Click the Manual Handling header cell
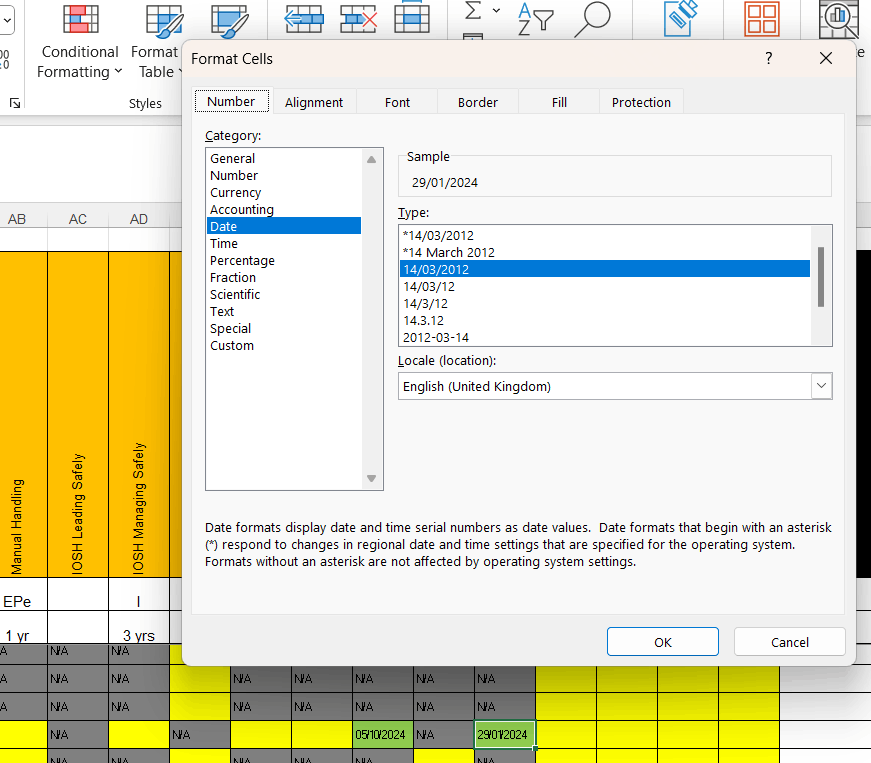 [x=23, y=414]
